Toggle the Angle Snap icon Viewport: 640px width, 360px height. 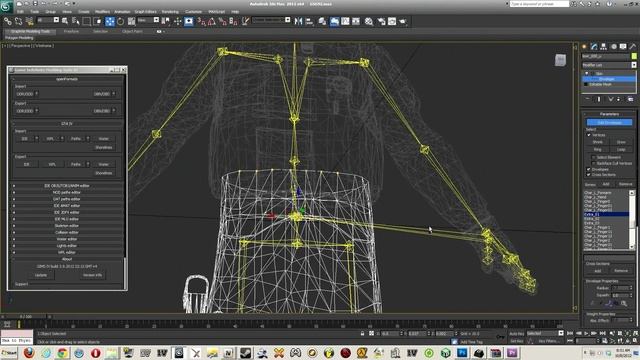[x=212, y=21]
